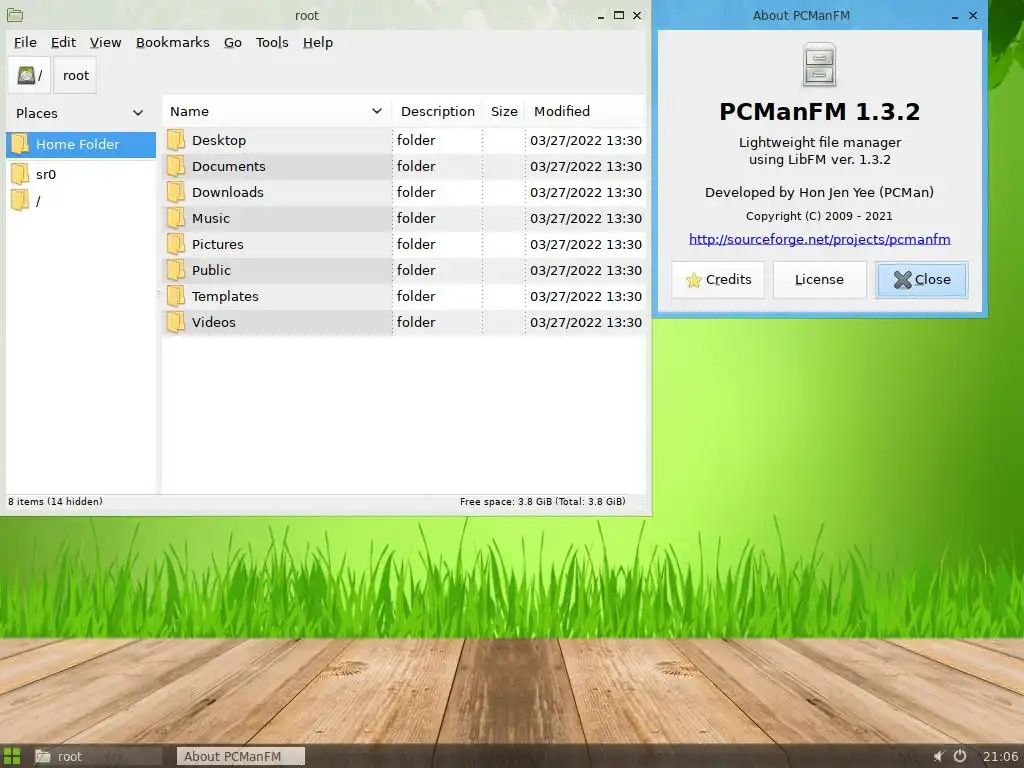The width and height of the screenshot is (1024, 768).
Task: Expand the Places side pane dropdown
Action: tap(138, 113)
